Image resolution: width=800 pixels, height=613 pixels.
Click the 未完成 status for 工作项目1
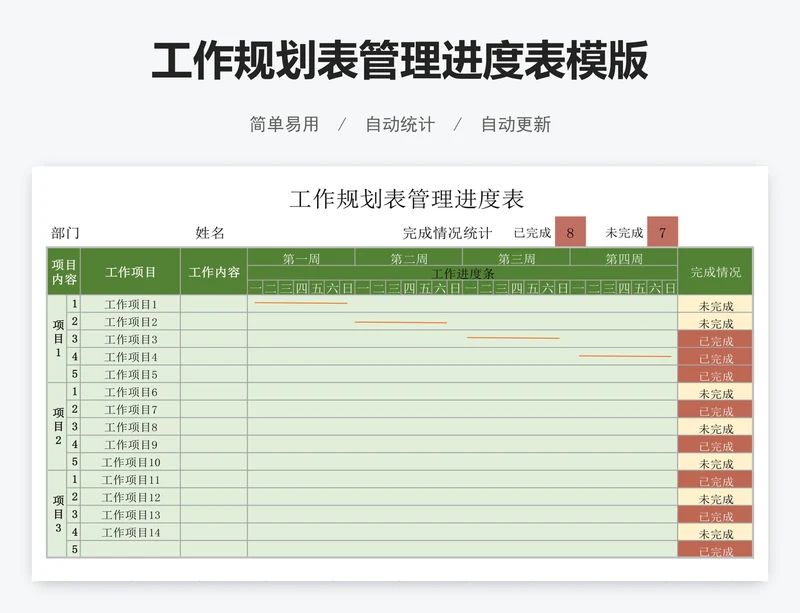[x=715, y=305]
